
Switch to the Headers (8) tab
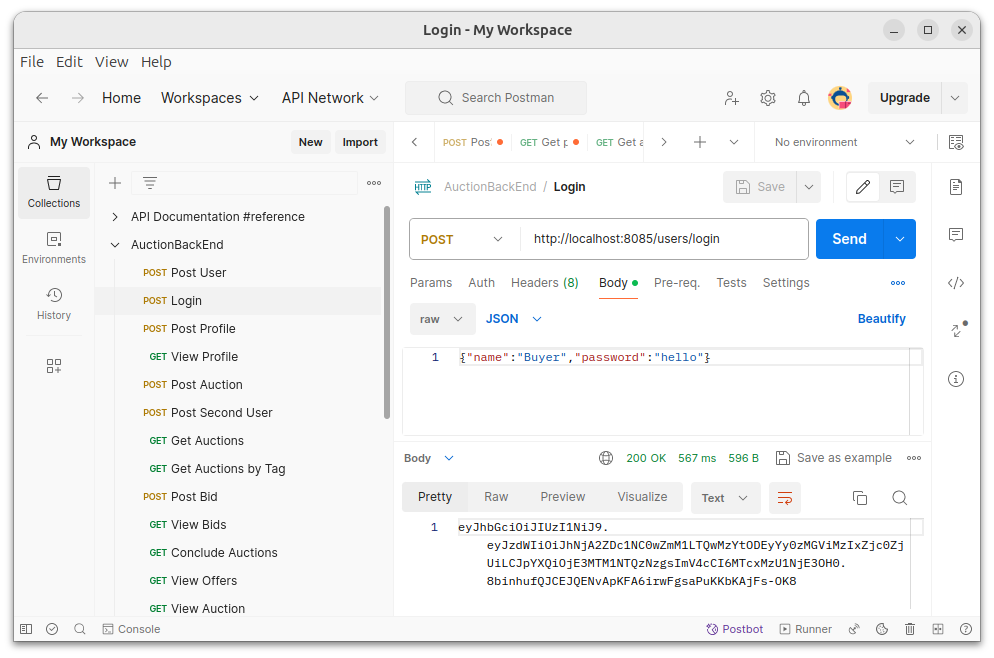coord(545,283)
